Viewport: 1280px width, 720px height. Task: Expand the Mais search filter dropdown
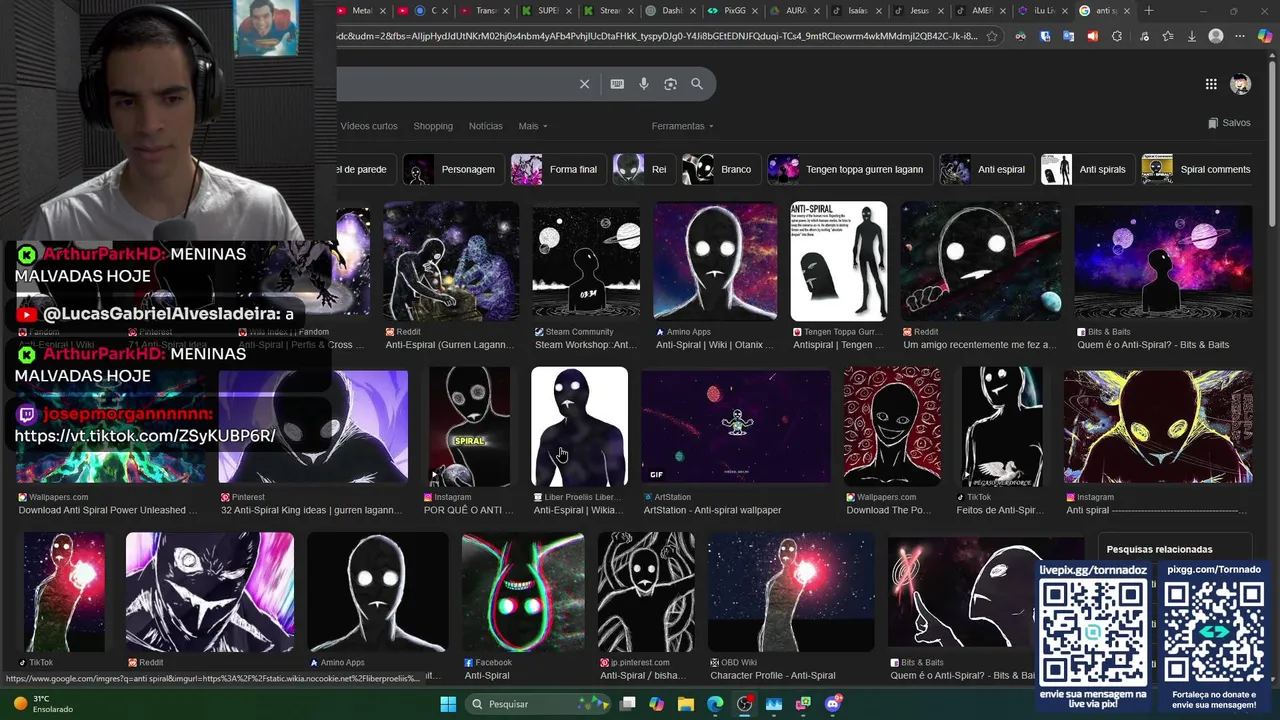pos(533,126)
